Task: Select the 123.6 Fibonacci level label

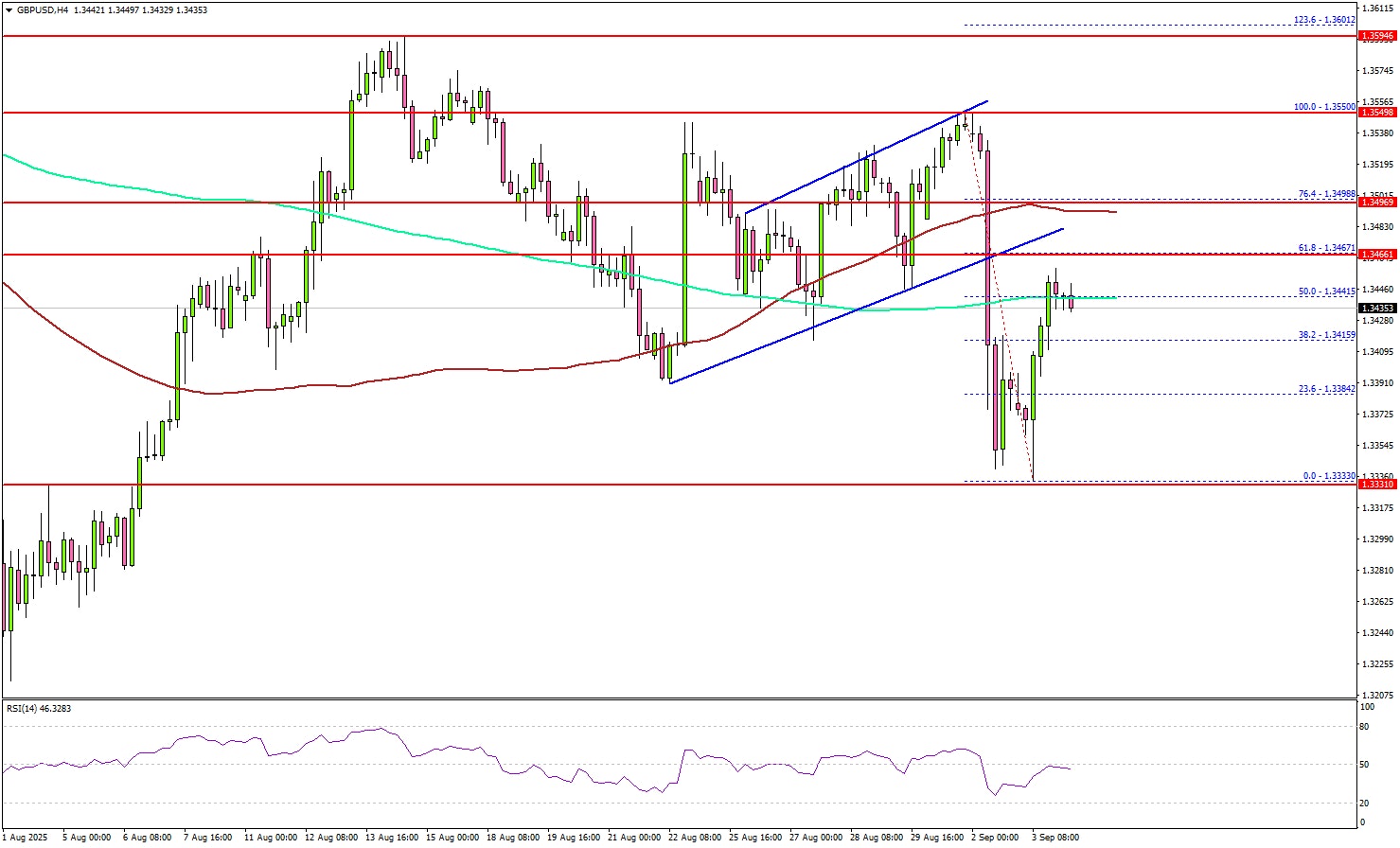Action: [1324, 19]
